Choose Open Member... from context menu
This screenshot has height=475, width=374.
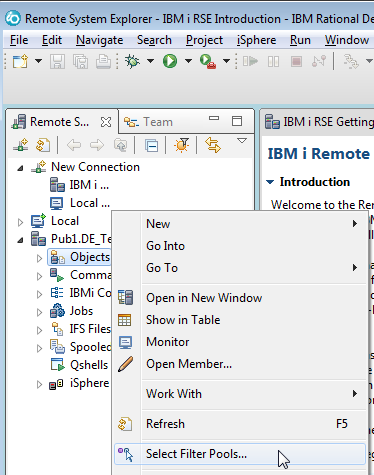pos(240,364)
